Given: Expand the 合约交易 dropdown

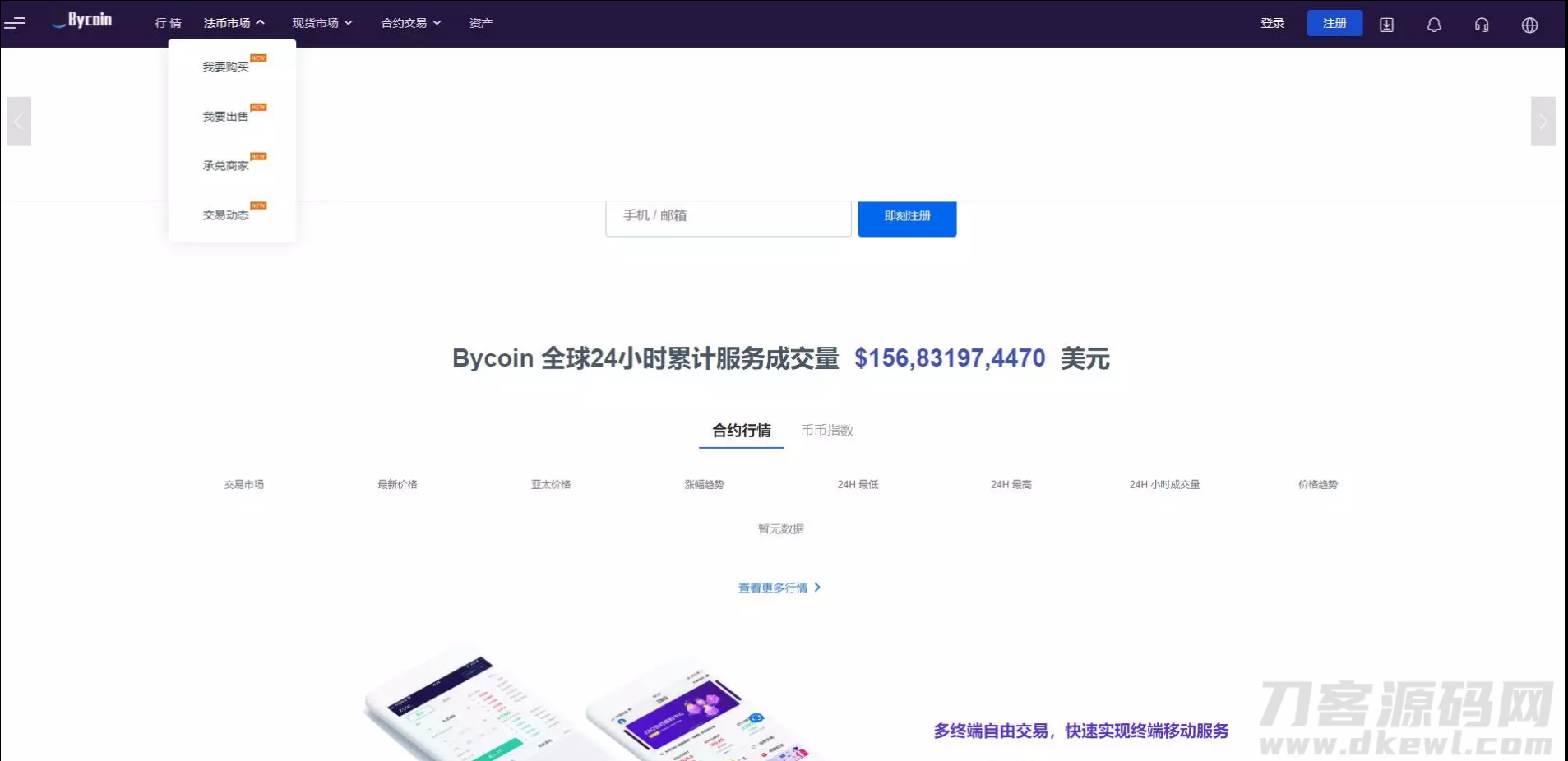Looking at the screenshot, I should coord(411,23).
